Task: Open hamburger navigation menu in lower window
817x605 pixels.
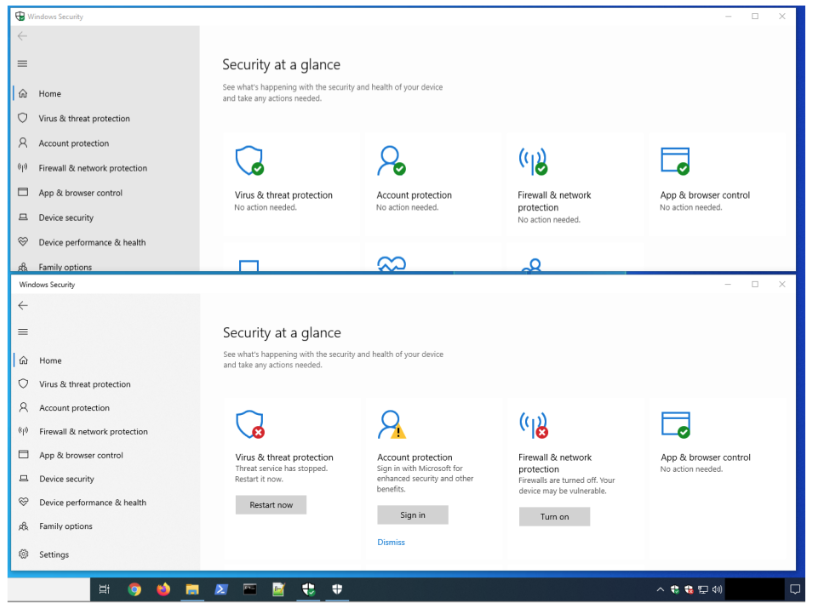Action: pyautogui.click(x=23, y=332)
